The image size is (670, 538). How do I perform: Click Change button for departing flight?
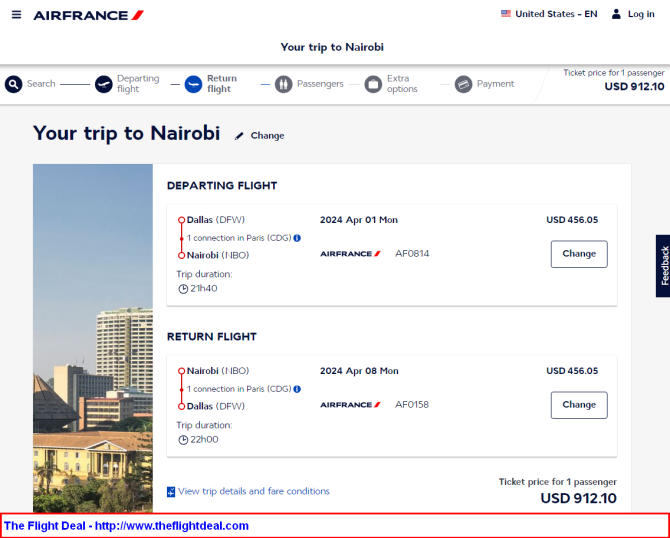[578, 254]
